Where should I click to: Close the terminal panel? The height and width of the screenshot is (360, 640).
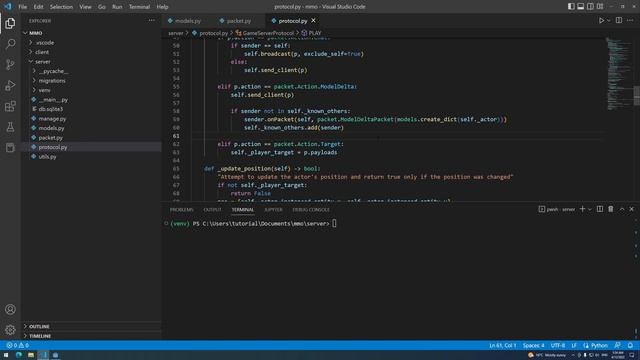point(631,209)
